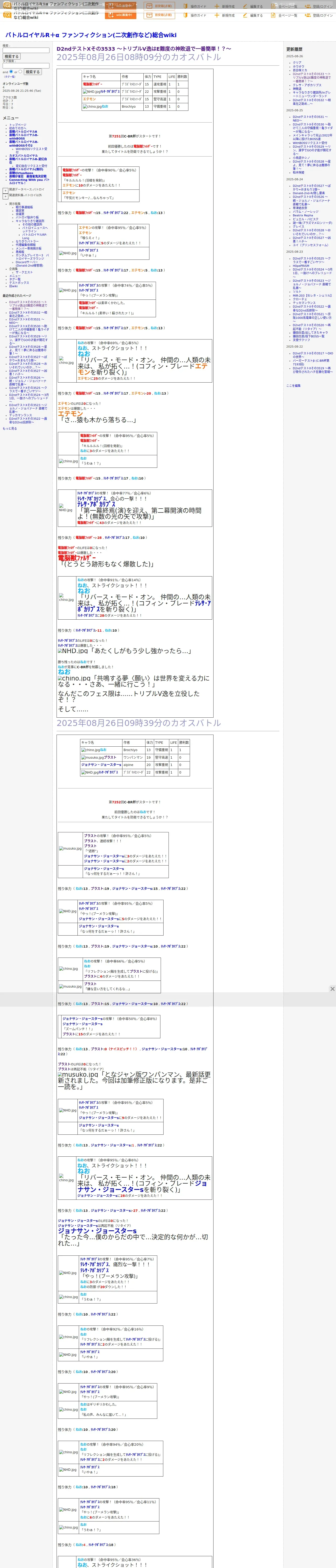Open ホウオウ in update history
This screenshot has height=1568, width=336.
[x=298, y=66]
